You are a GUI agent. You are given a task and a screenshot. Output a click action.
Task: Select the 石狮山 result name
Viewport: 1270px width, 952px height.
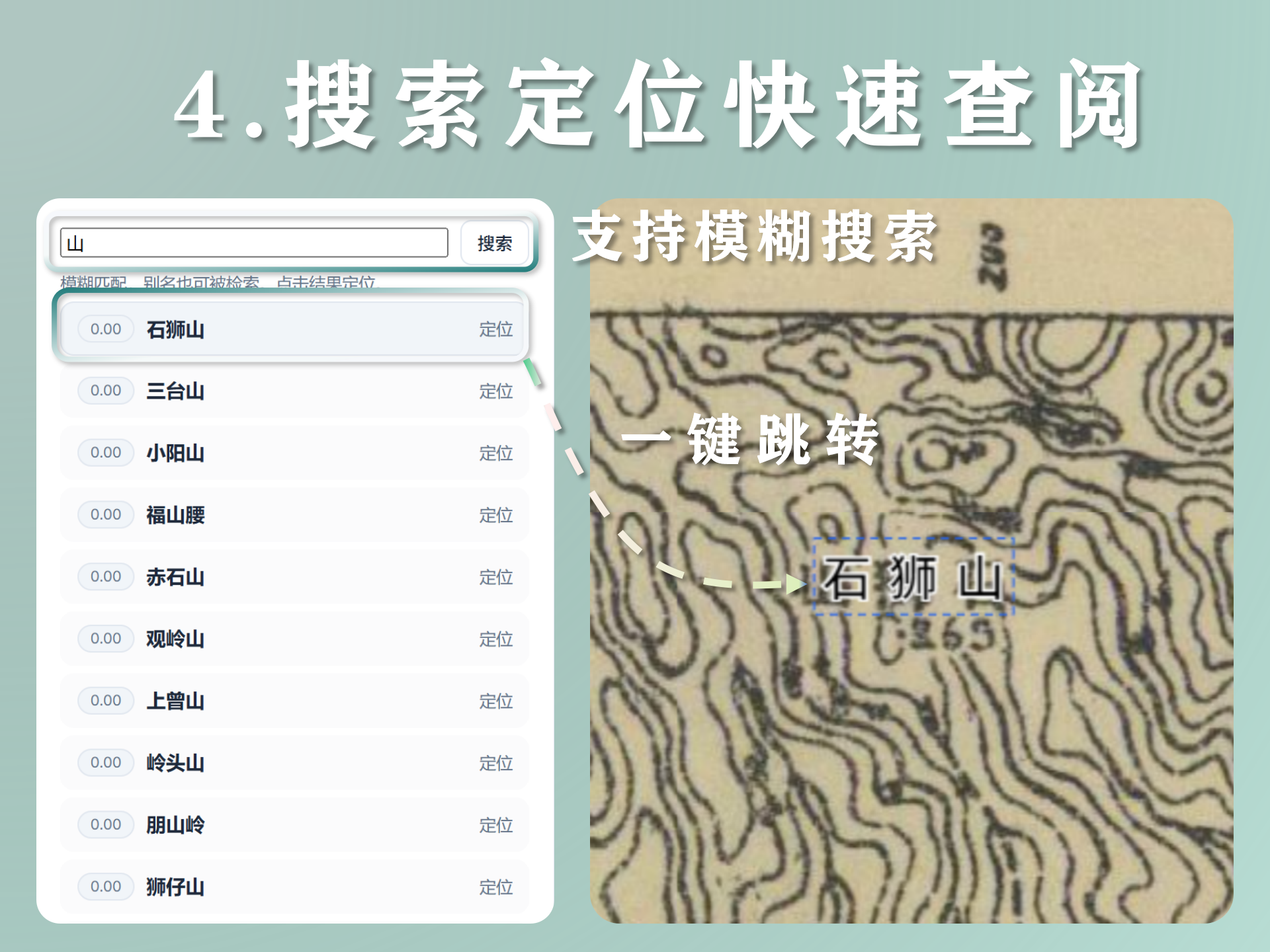click(x=175, y=329)
